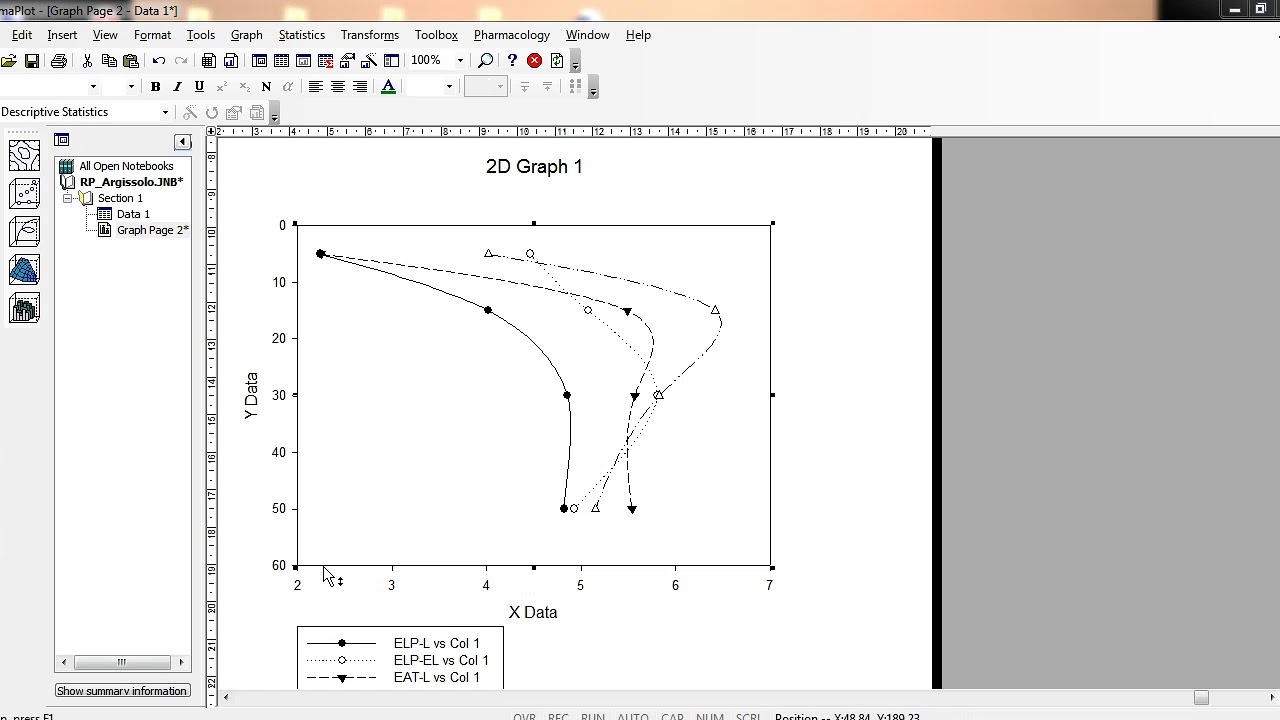The image size is (1280, 720).
Task: Toggle underline text formatting
Action: click(x=198, y=86)
